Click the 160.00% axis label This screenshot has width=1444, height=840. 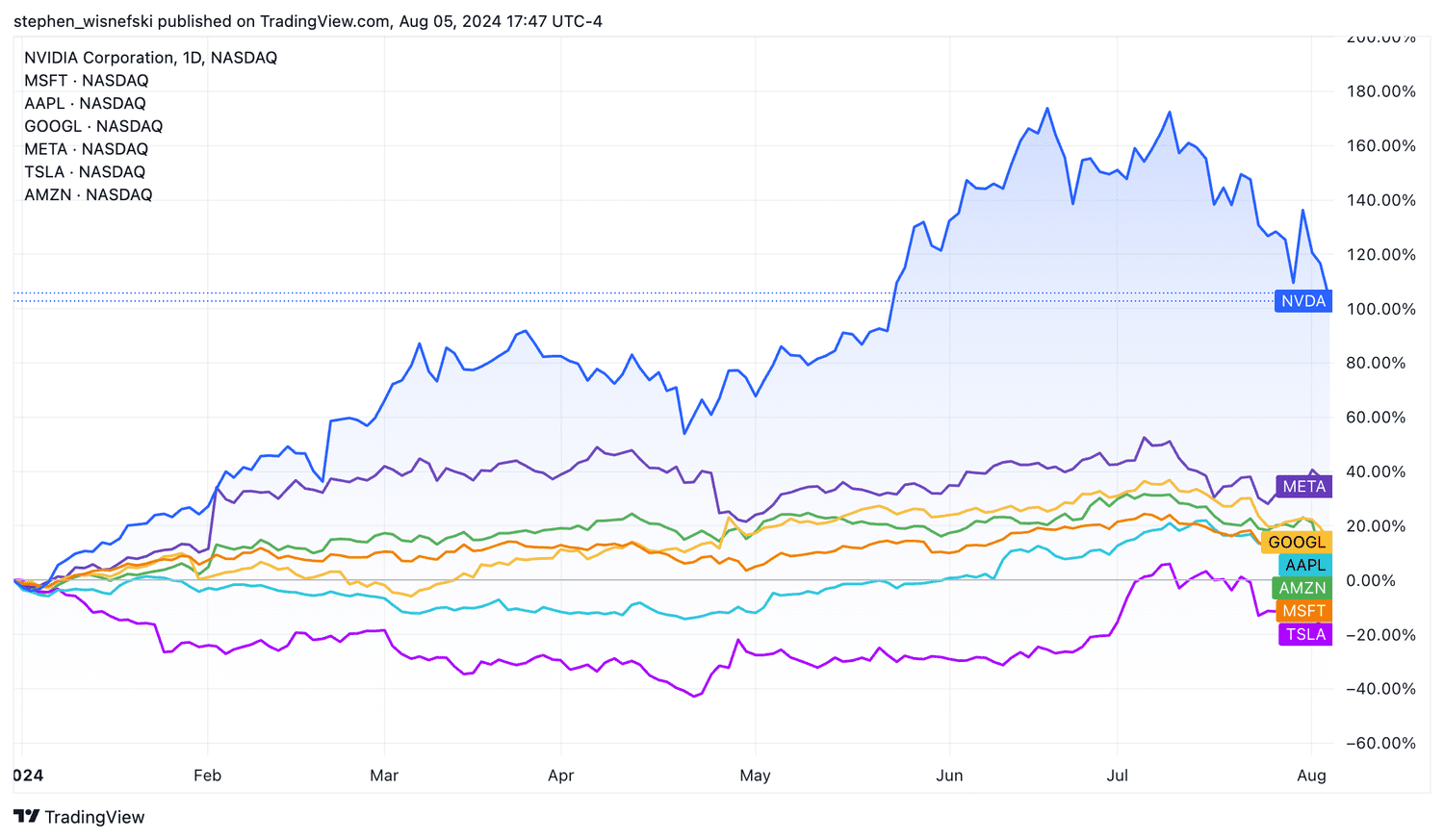[x=1381, y=146]
